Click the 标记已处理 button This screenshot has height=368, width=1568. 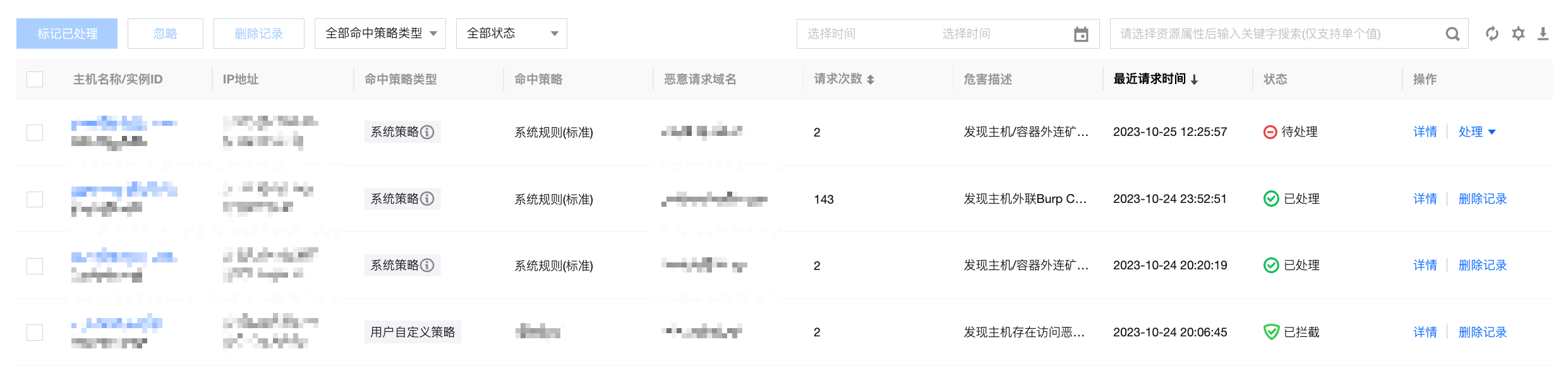67,34
